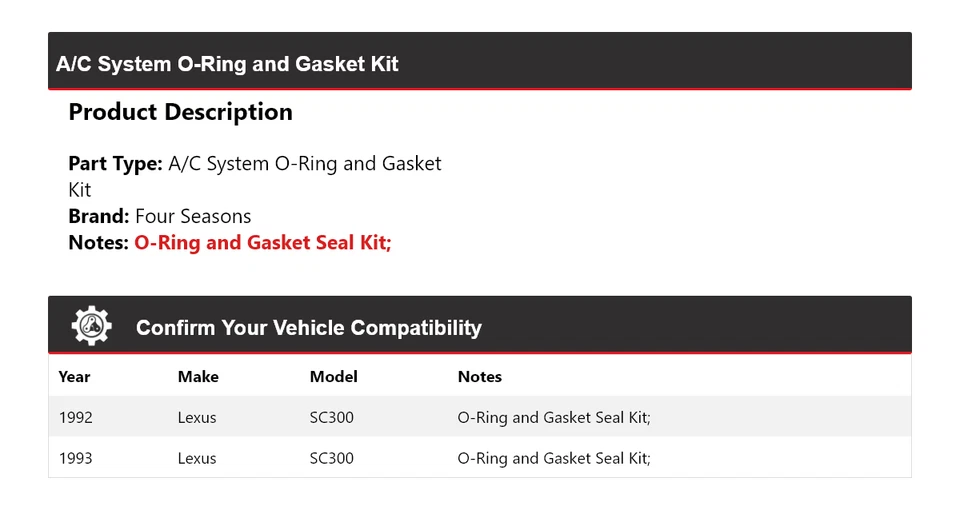960x510 pixels.
Task: Click the Brand label
Action: (x=98, y=216)
